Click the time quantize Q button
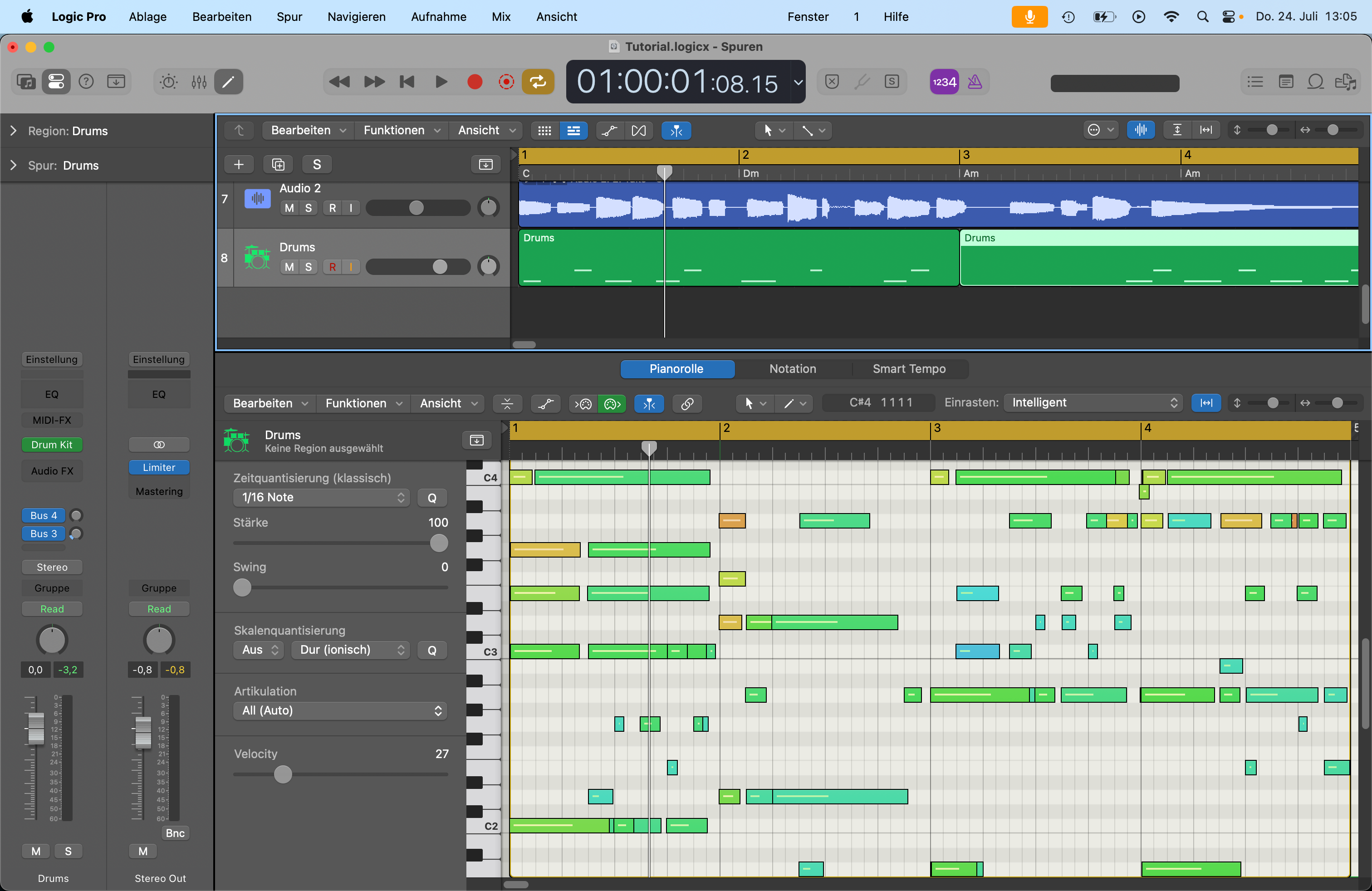This screenshot has height=891, width=1372. (x=432, y=497)
